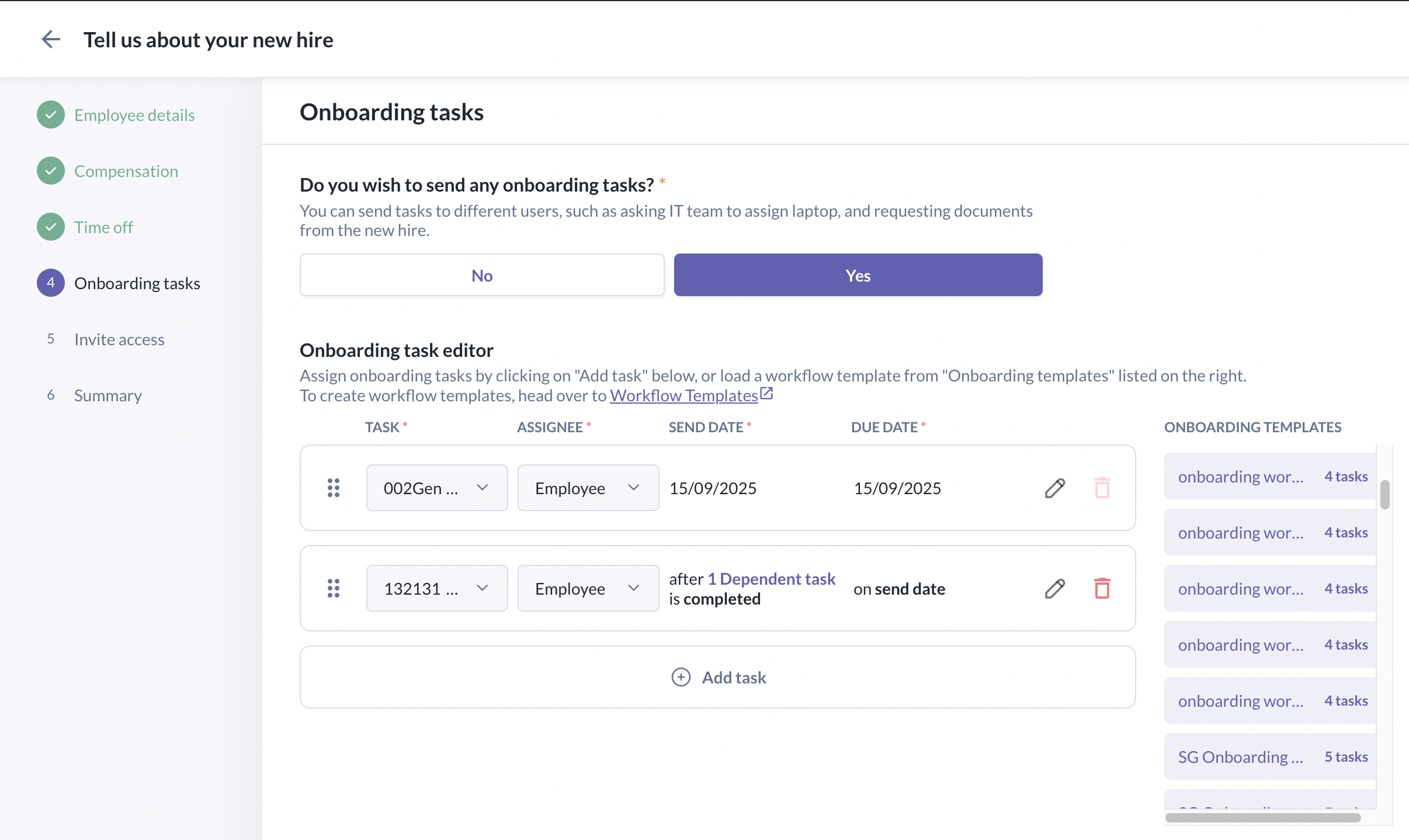The image size is (1409, 840).
Task: Open the 132131 task dropdown
Action: 436,588
